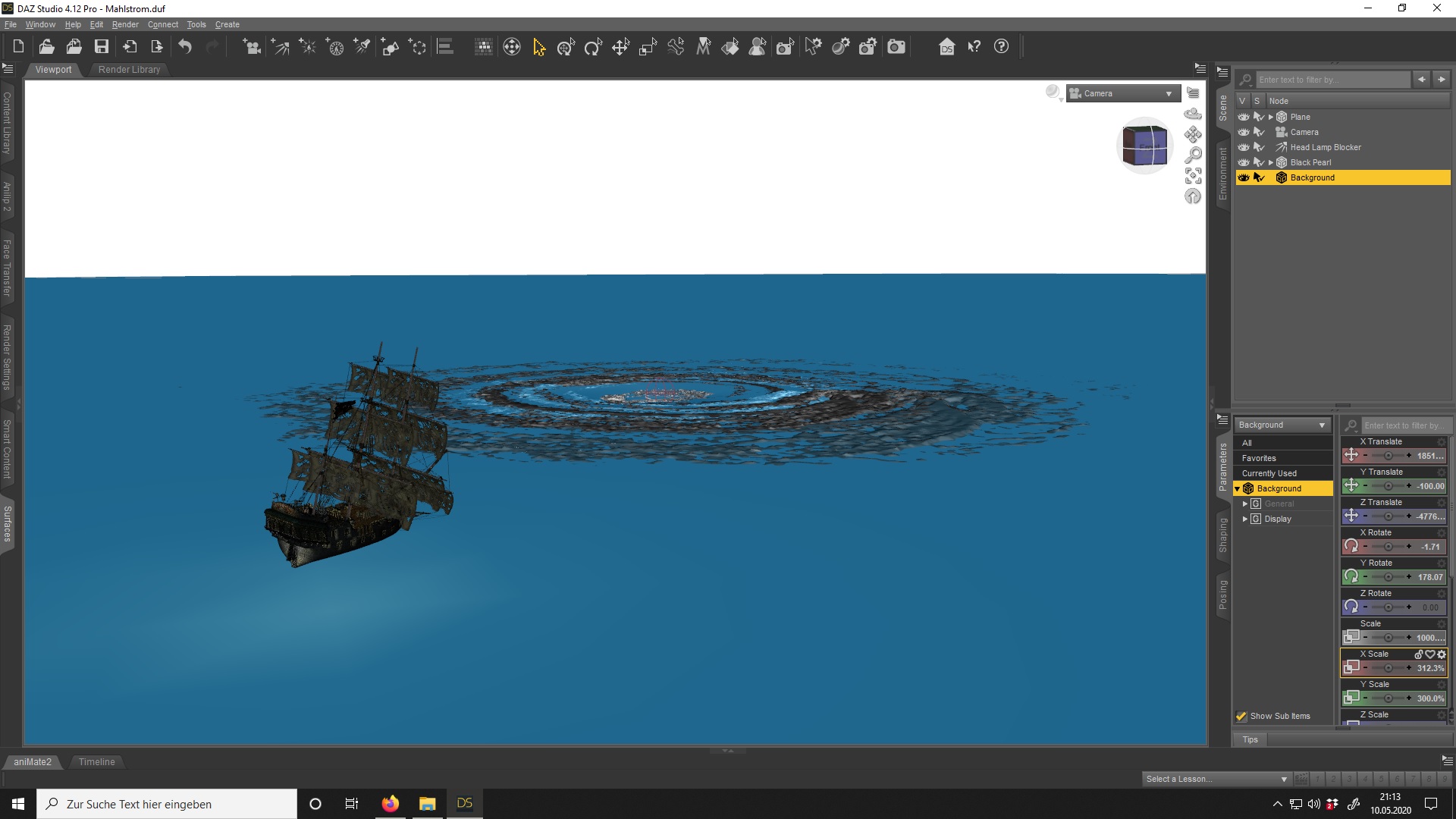
Task: Toggle visibility of Black Pearl node
Action: tap(1244, 162)
